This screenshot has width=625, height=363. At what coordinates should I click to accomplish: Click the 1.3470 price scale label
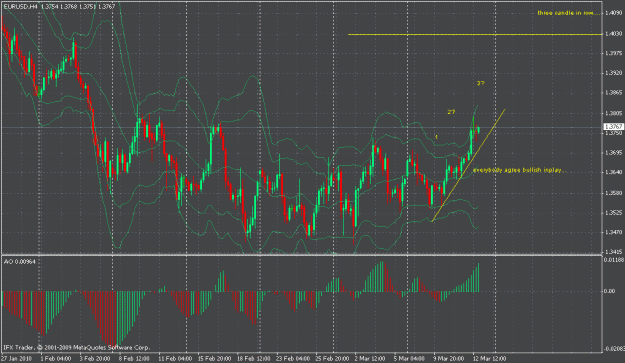[x=613, y=232]
